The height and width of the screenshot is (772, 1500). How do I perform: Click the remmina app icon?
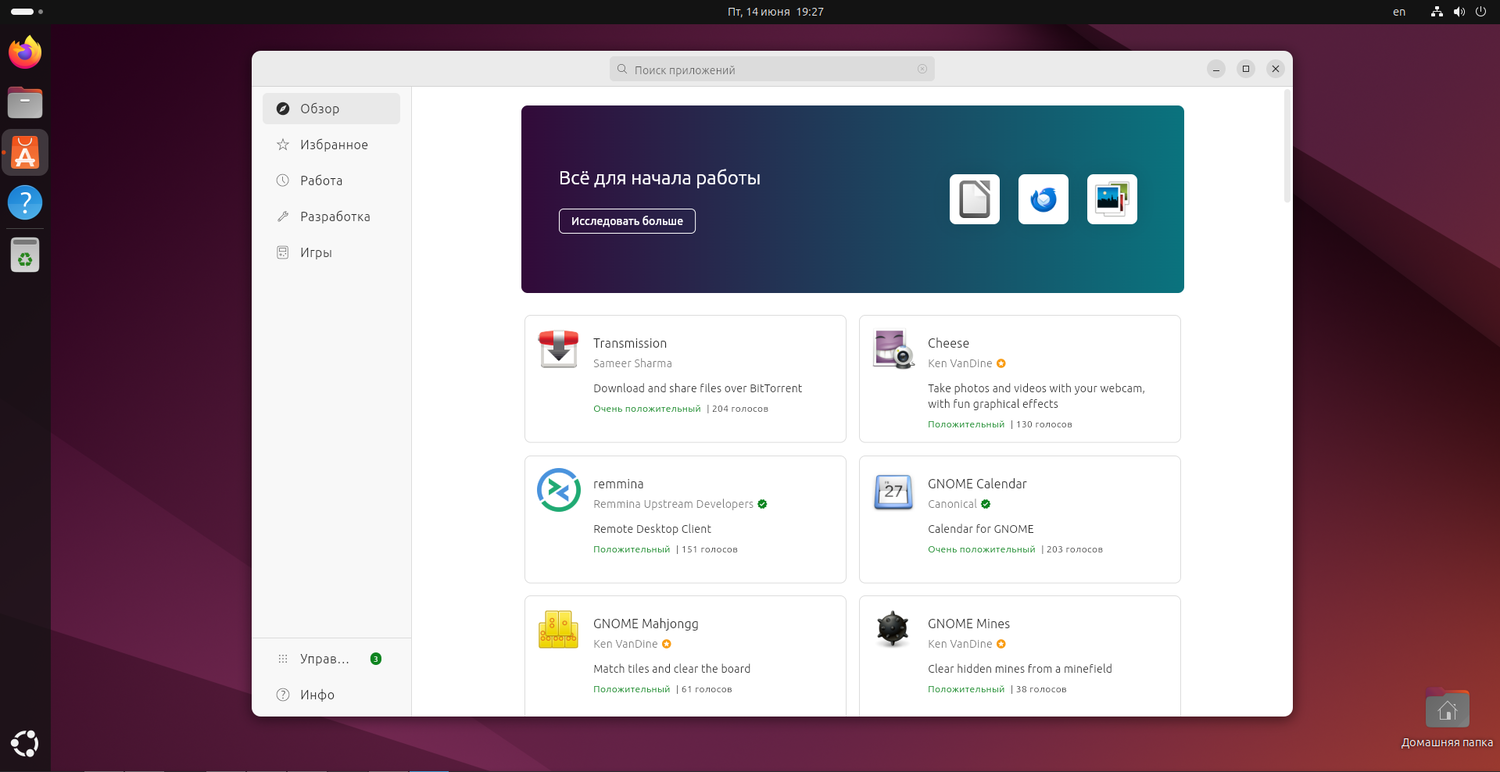(558, 489)
